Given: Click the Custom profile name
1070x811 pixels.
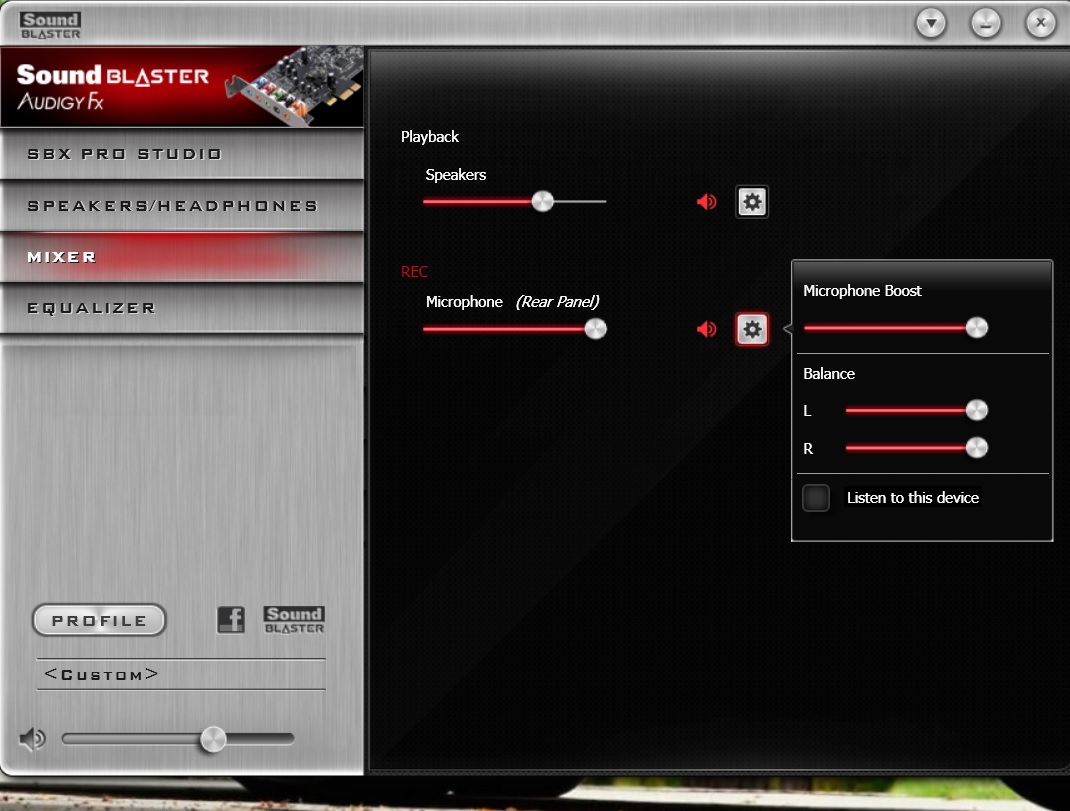Looking at the screenshot, I should [102, 675].
